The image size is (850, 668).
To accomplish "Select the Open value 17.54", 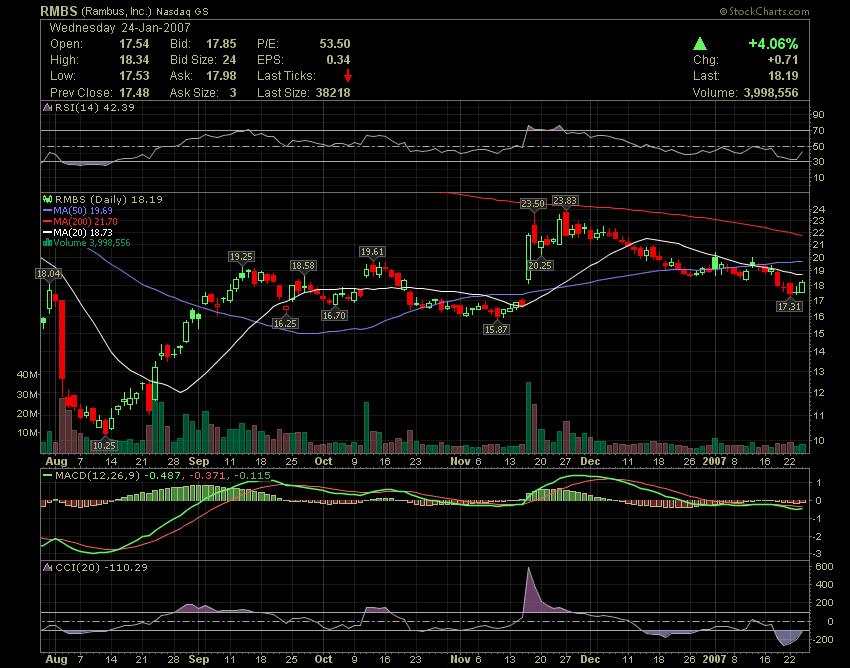I will pyautogui.click(x=134, y=44).
